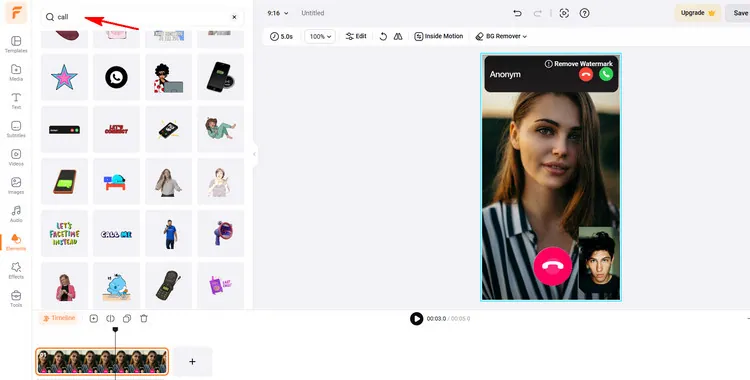Click the Untitled project name
This screenshot has height=380, width=750.
click(x=313, y=13)
